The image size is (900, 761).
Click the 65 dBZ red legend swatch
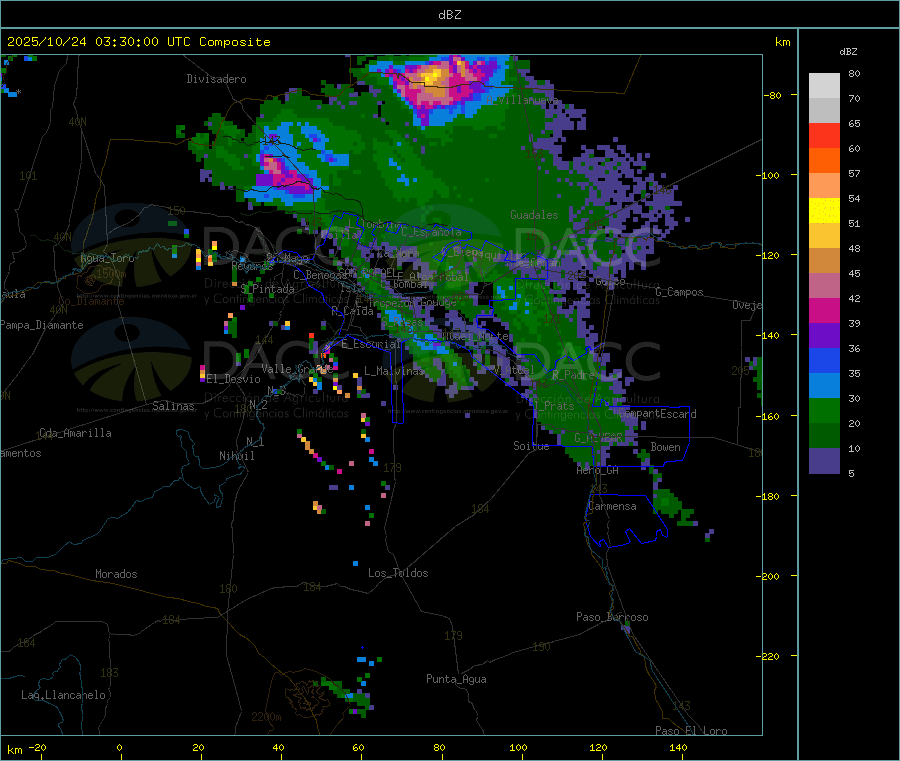click(824, 135)
